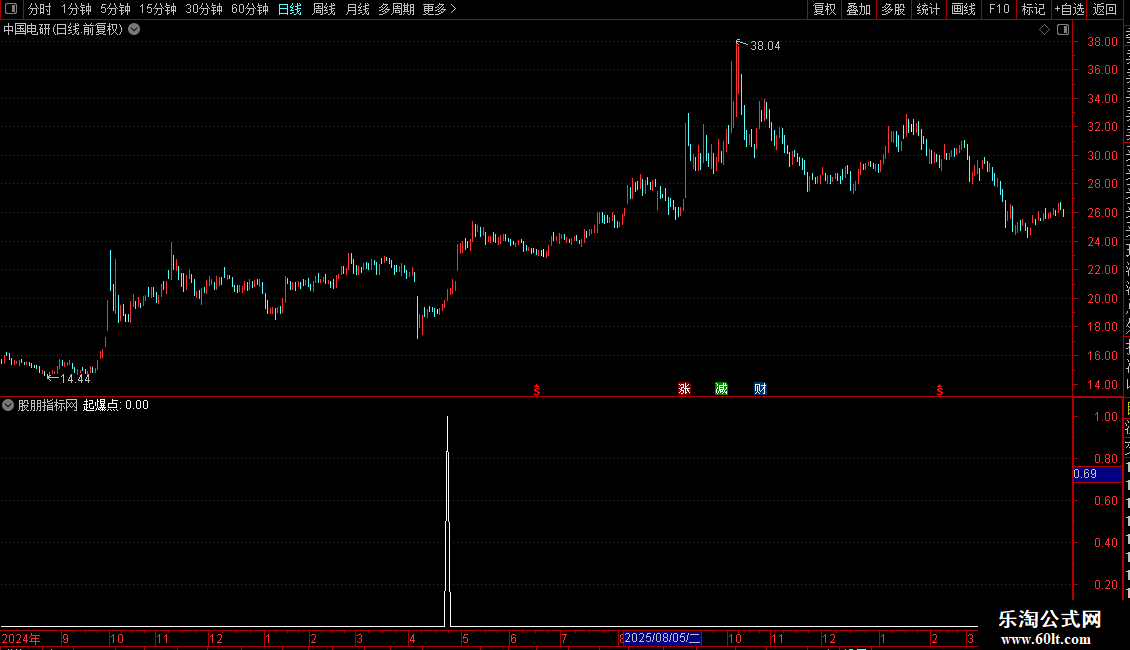Click the 标记 mark button
Screen dimensions: 1130x650
[1033, 9]
